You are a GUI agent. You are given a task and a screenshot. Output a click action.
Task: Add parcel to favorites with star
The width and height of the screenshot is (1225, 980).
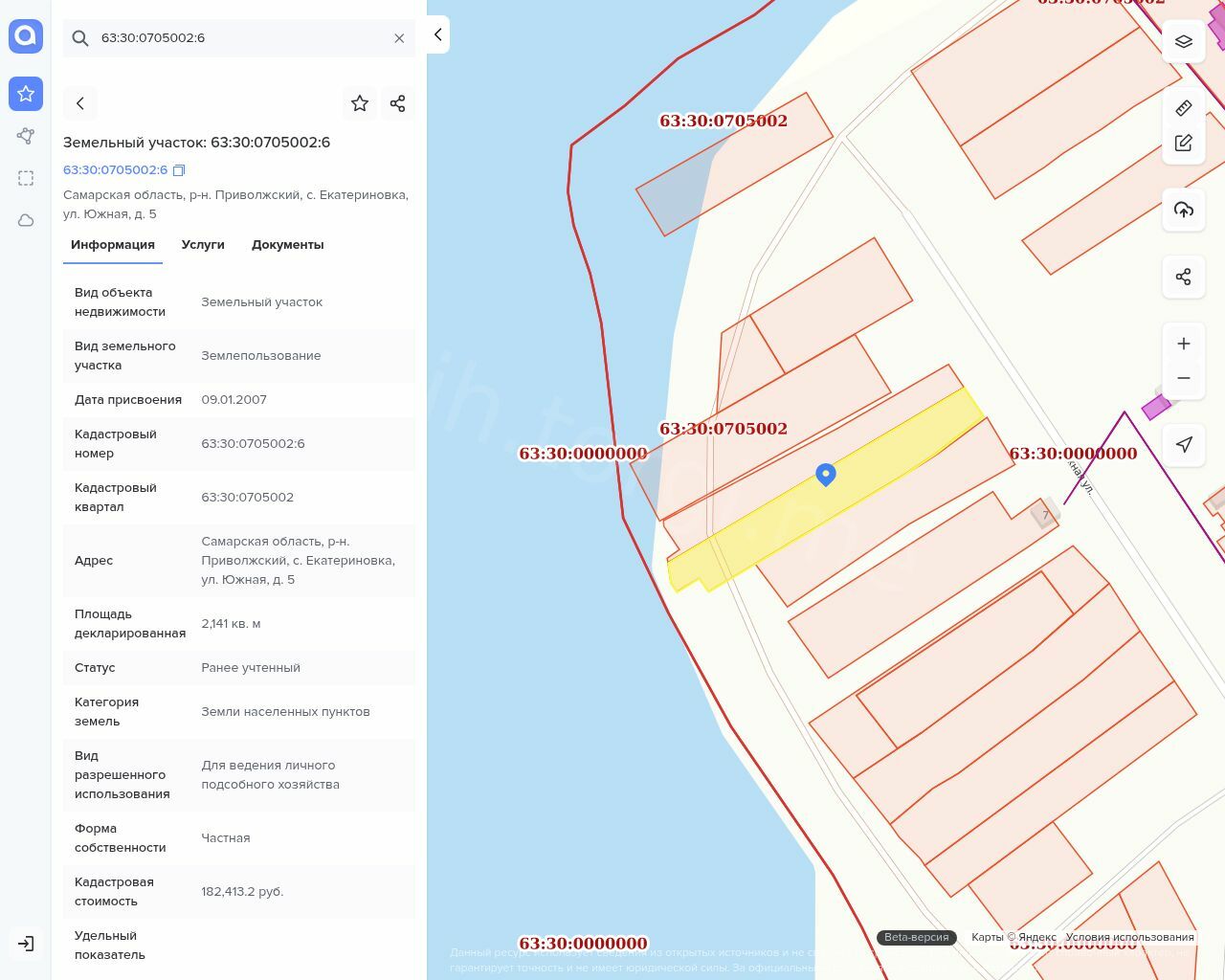[360, 103]
